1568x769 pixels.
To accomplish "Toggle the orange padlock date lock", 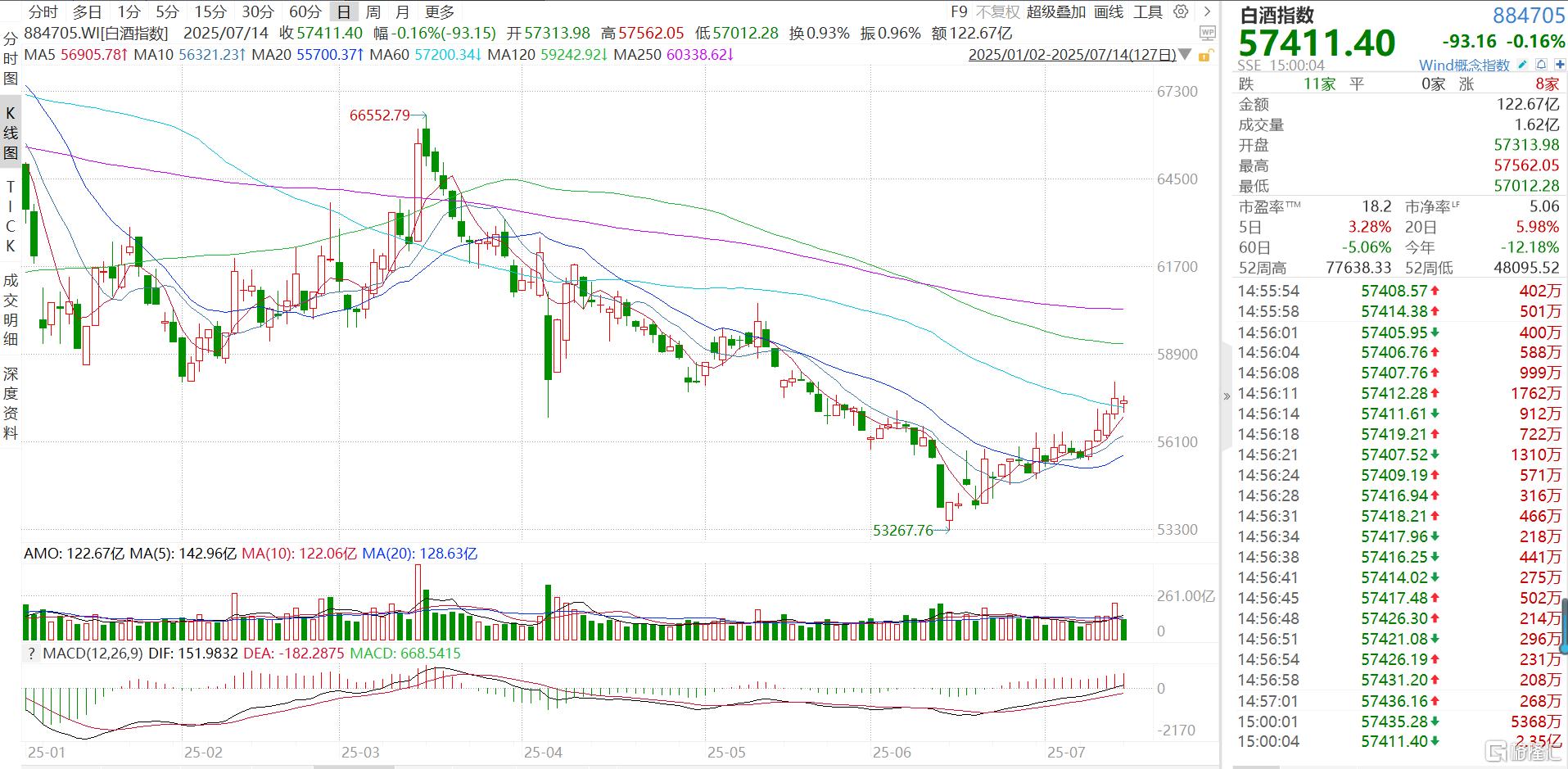I will (1204, 56).
